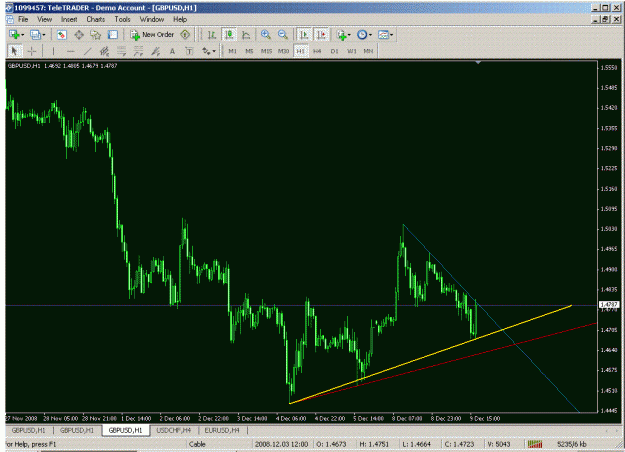Open the Periods clock dropdown
The height and width of the screenshot is (452, 625).
(x=364, y=35)
